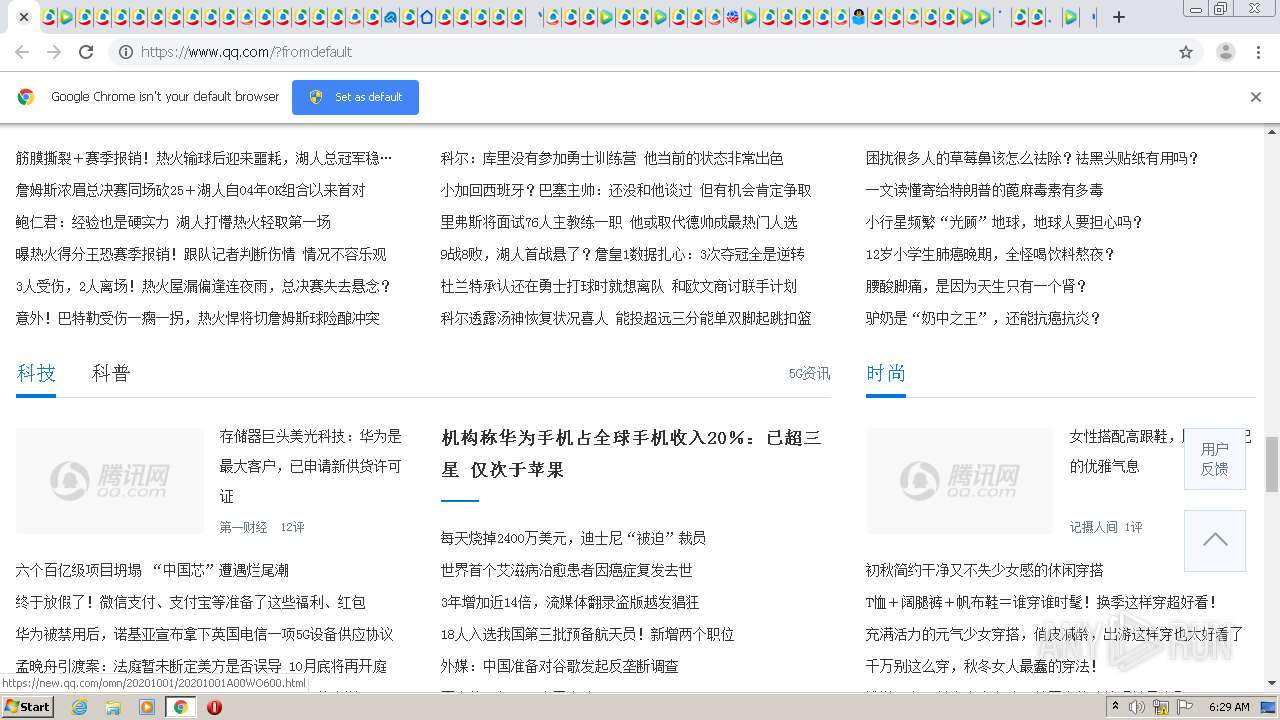Viewport: 1280px width, 720px height.
Task: Open article 小行星频繁"光顾"地球
Action: point(1004,222)
